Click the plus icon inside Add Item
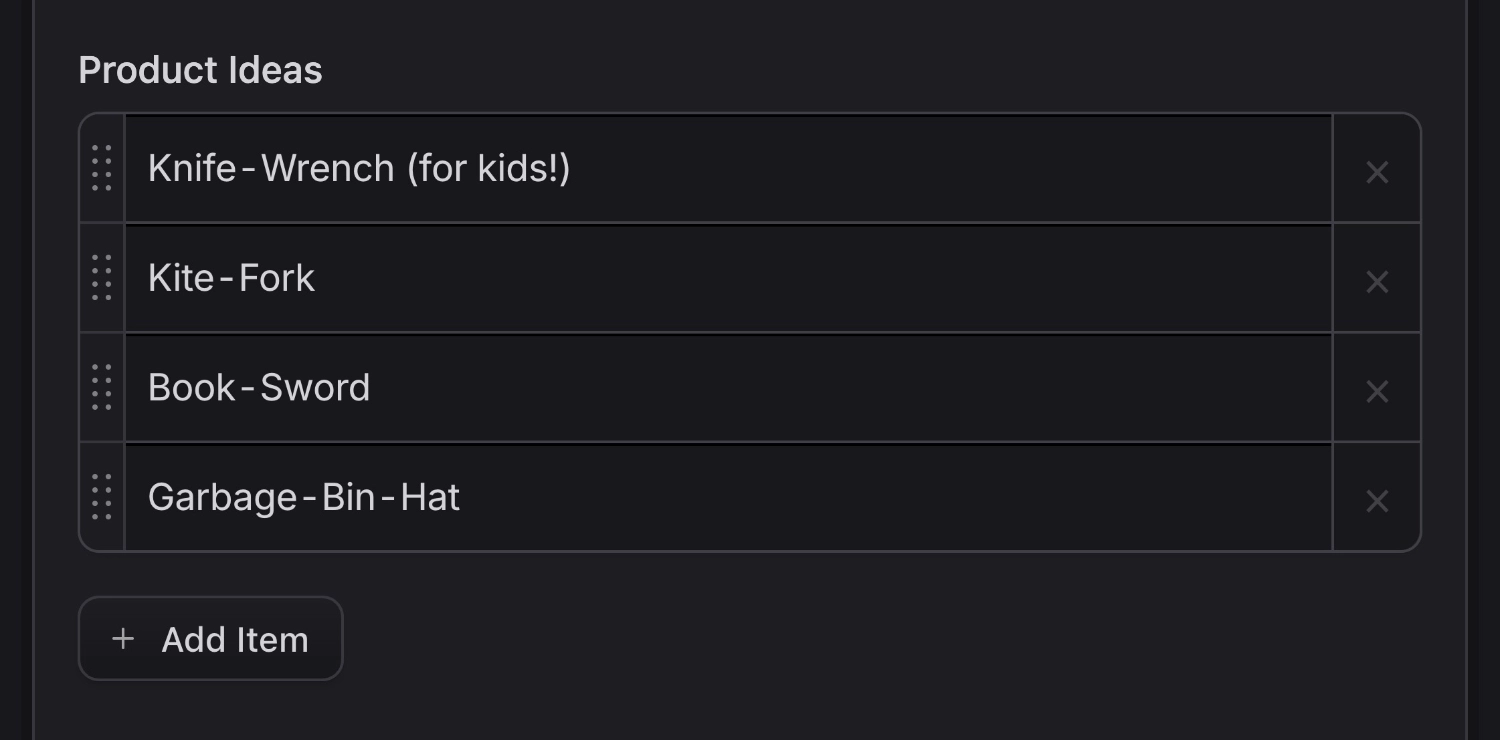Image resolution: width=1500 pixels, height=740 pixels. 122,638
